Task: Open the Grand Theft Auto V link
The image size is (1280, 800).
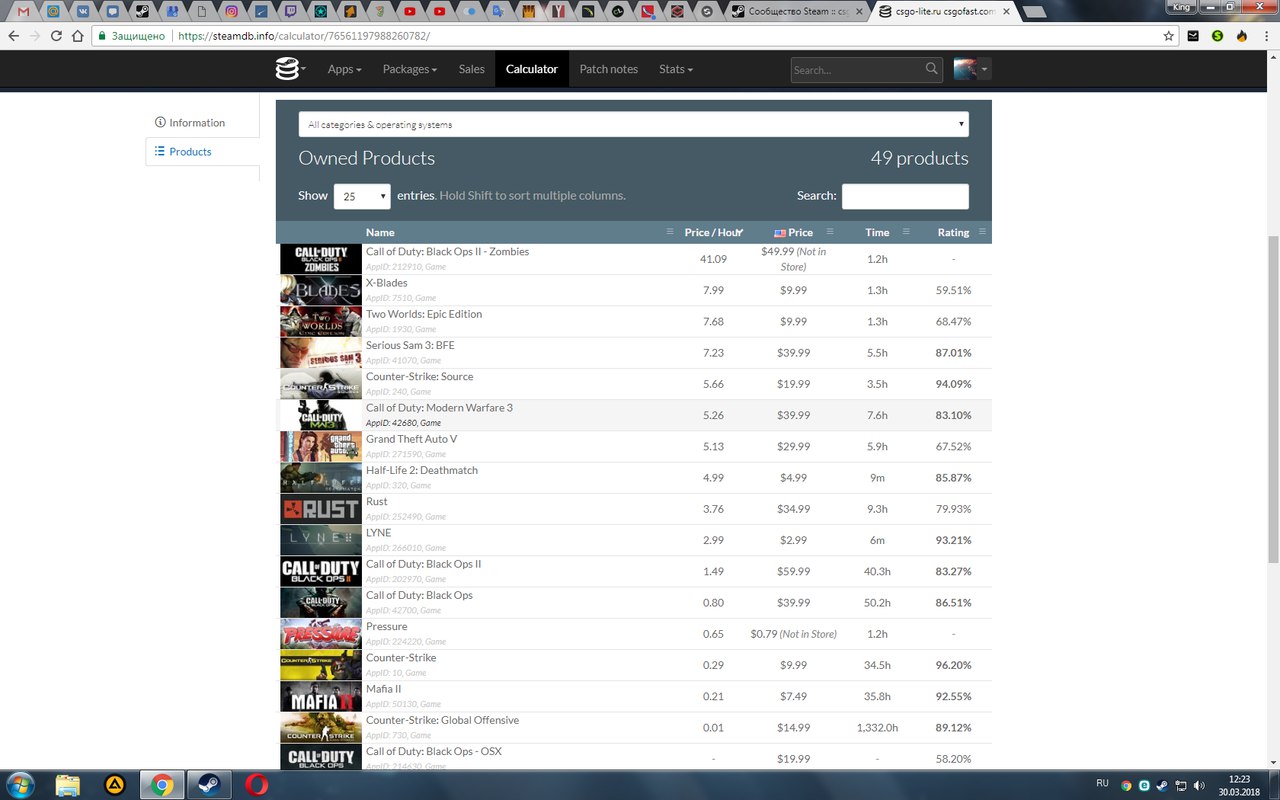Action: coord(409,439)
